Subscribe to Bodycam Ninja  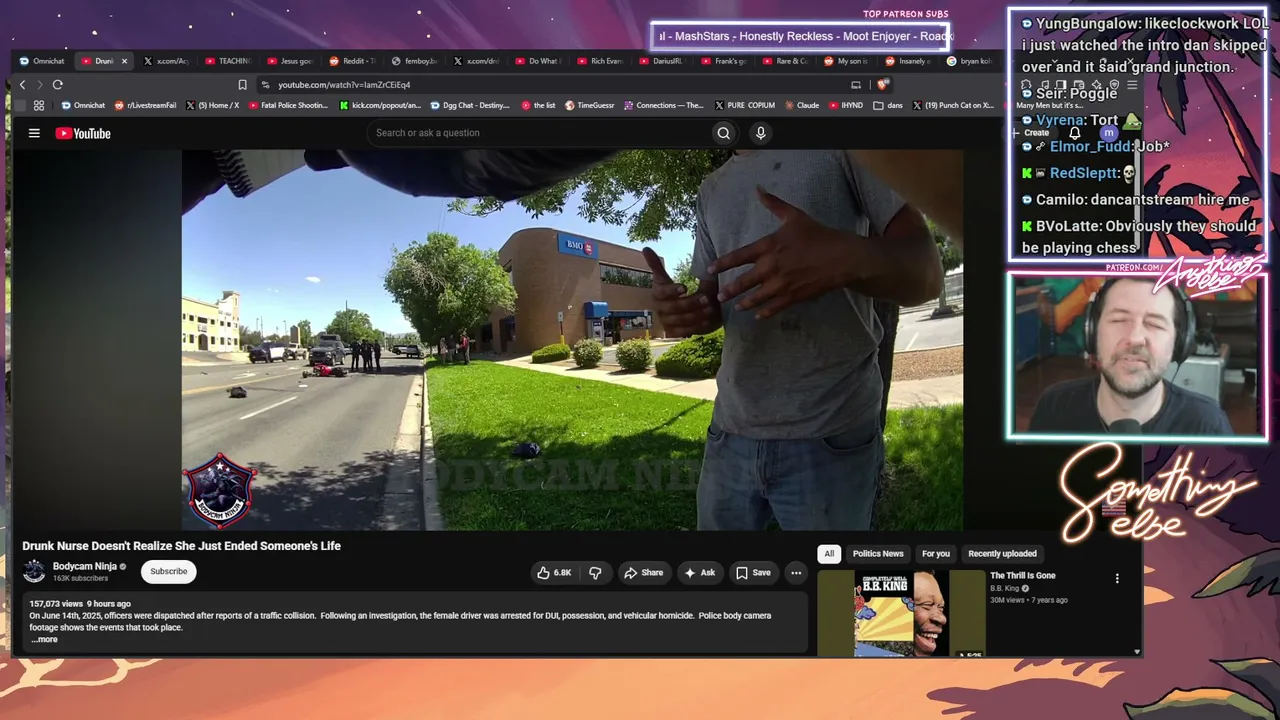[x=168, y=571]
